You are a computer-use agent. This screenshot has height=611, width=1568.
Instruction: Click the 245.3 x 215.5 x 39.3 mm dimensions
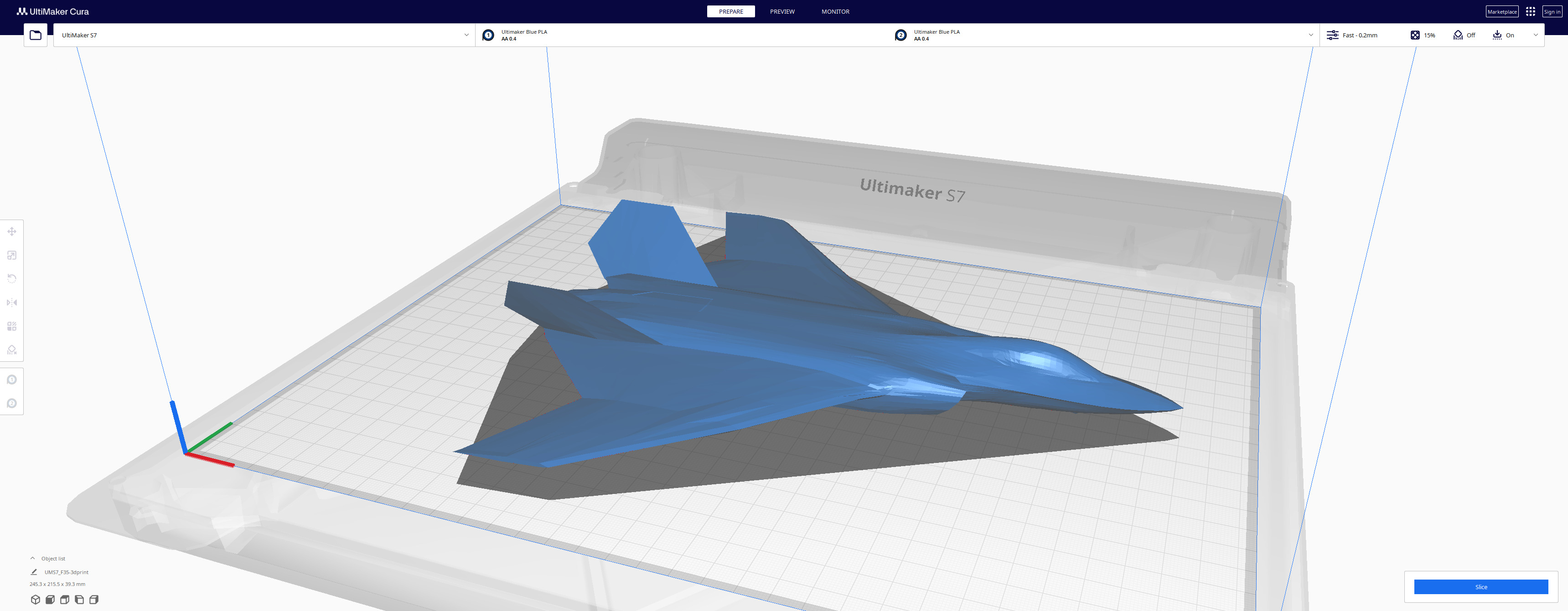click(57, 584)
